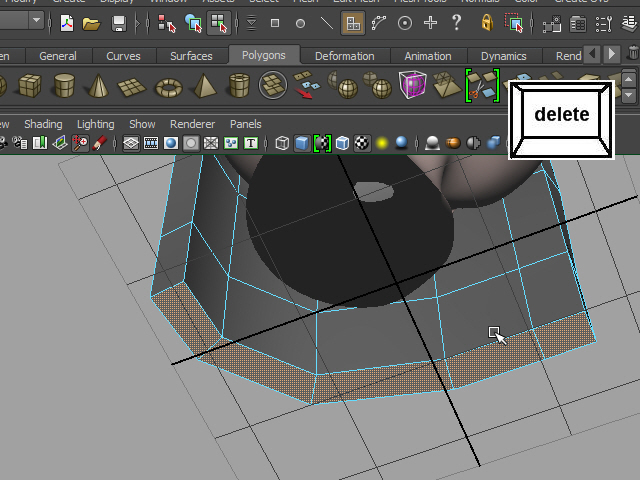This screenshot has width=640, height=480.
Task: Open camera attributes from panel toolbar
Action: point(19,143)
